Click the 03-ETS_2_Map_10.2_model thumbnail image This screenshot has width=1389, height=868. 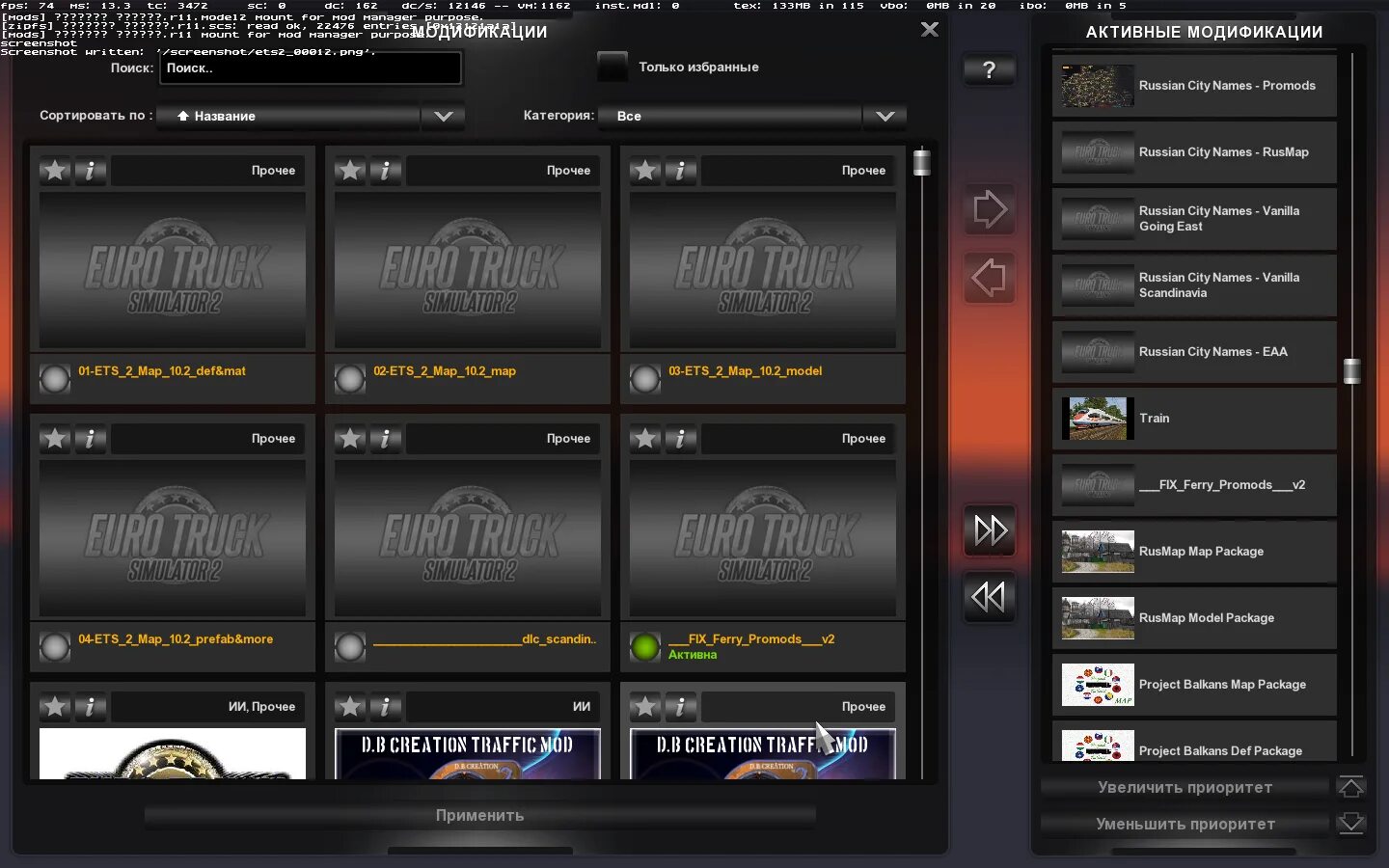tap(763, 270)
